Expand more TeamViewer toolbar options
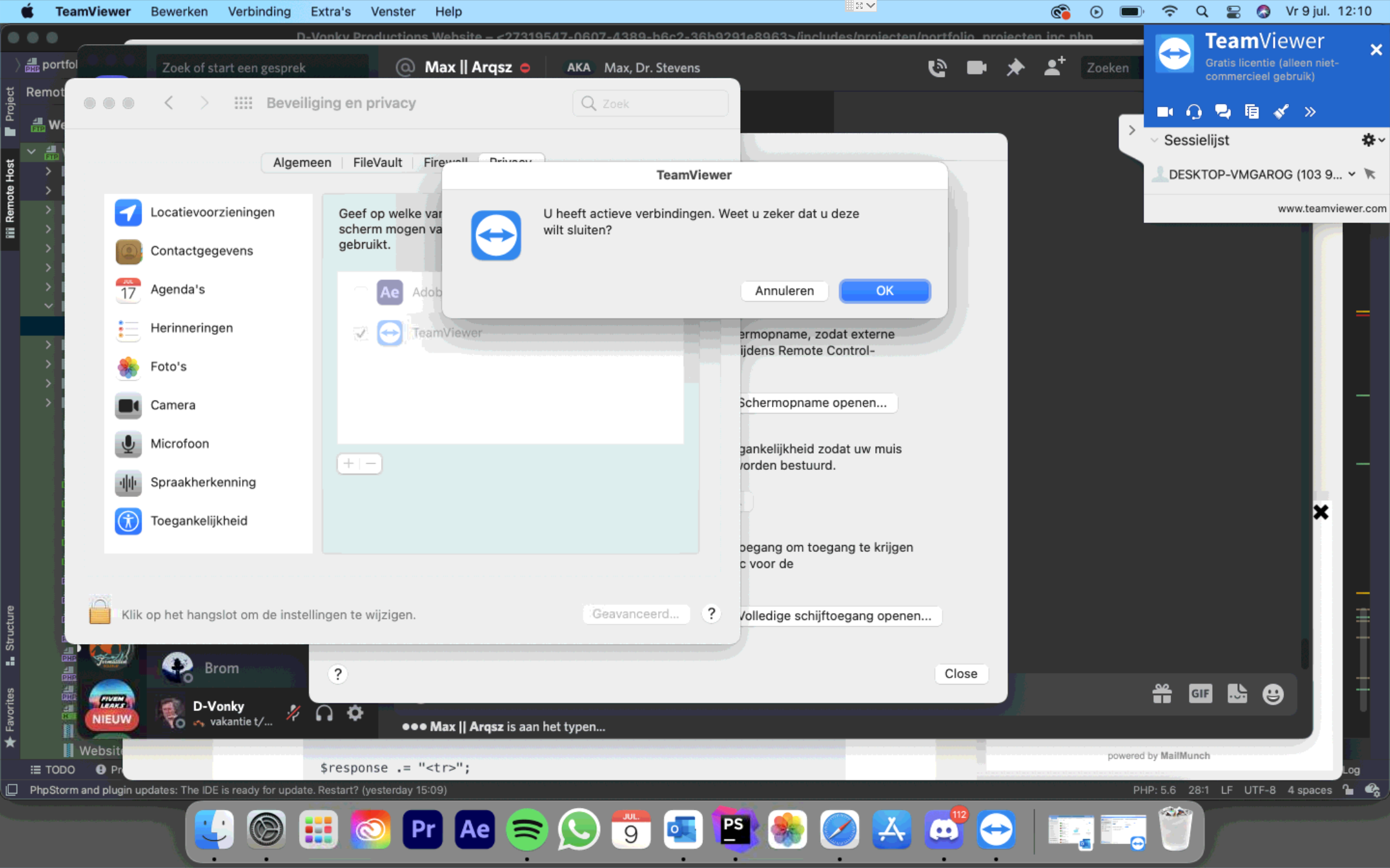 1310,112
